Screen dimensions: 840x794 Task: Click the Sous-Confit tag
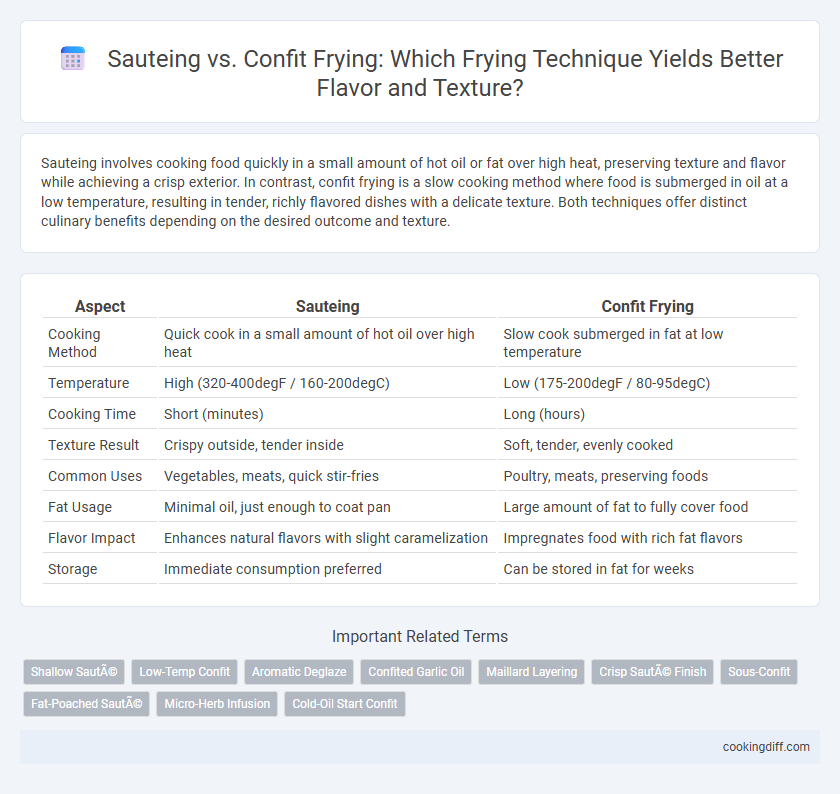(759, 672)
